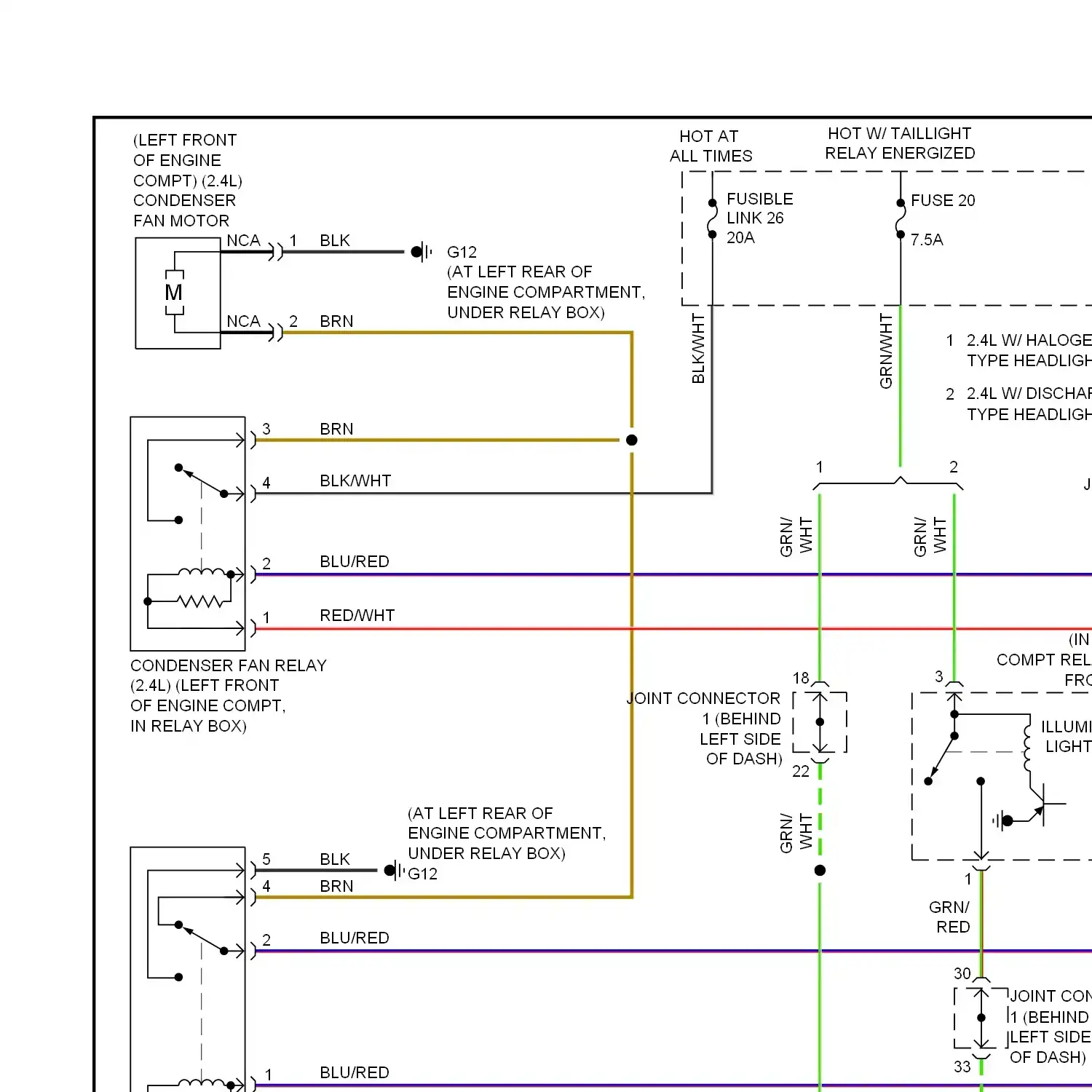Image resolution: width=1092 pixels, height=1092 pixels.
Task: Click 'BLK' label at motor pin 1
Action: (x=335, y=240)
